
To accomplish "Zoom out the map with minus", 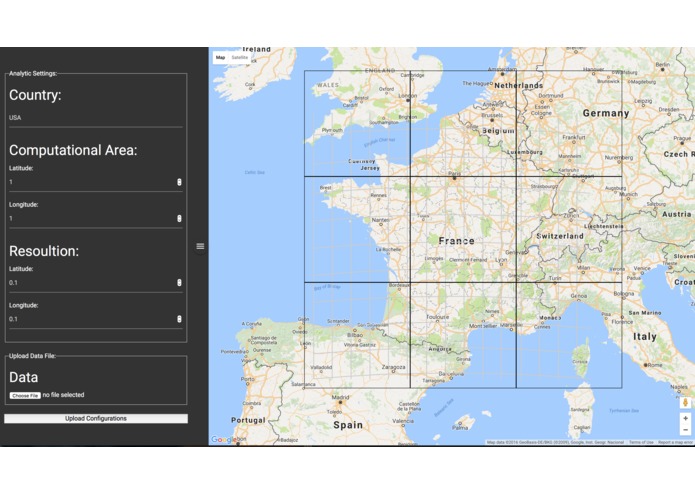I will (x=685, y=430).
